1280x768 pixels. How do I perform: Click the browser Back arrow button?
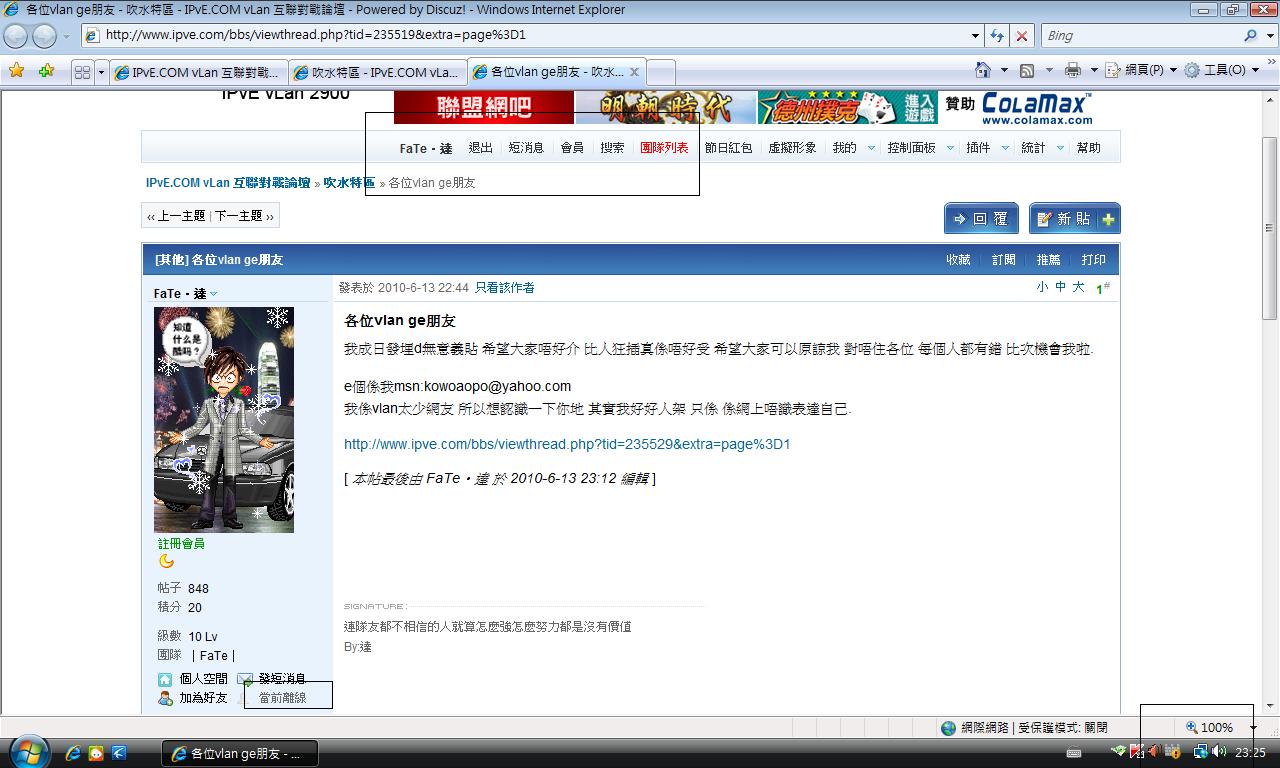17,36
